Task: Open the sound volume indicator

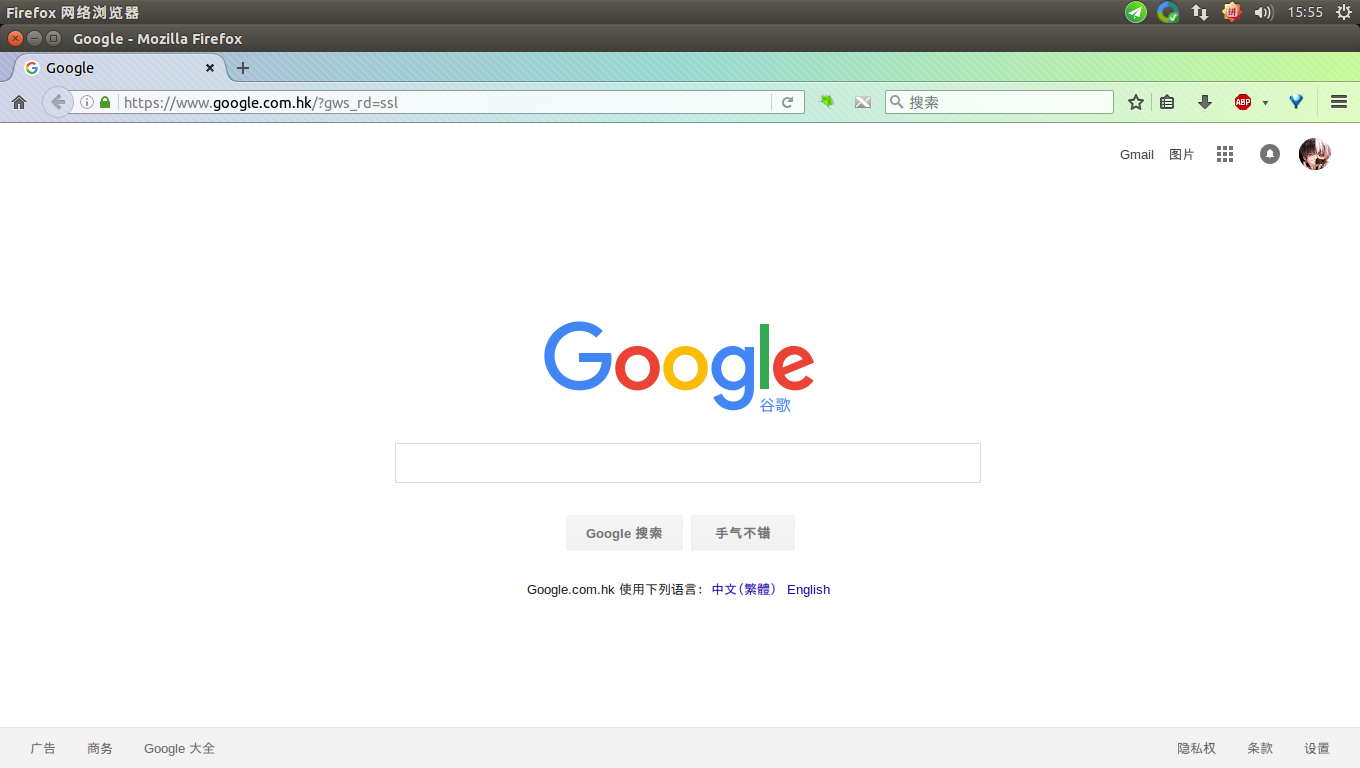Action: [1263, 12]
